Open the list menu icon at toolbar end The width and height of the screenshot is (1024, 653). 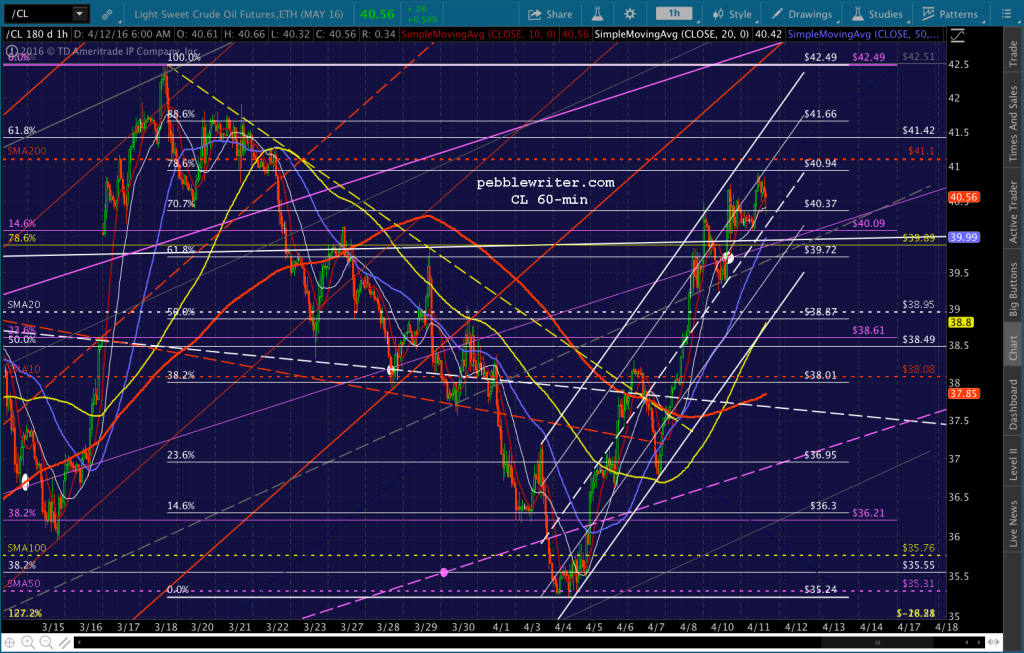[x=1006, y=14]
